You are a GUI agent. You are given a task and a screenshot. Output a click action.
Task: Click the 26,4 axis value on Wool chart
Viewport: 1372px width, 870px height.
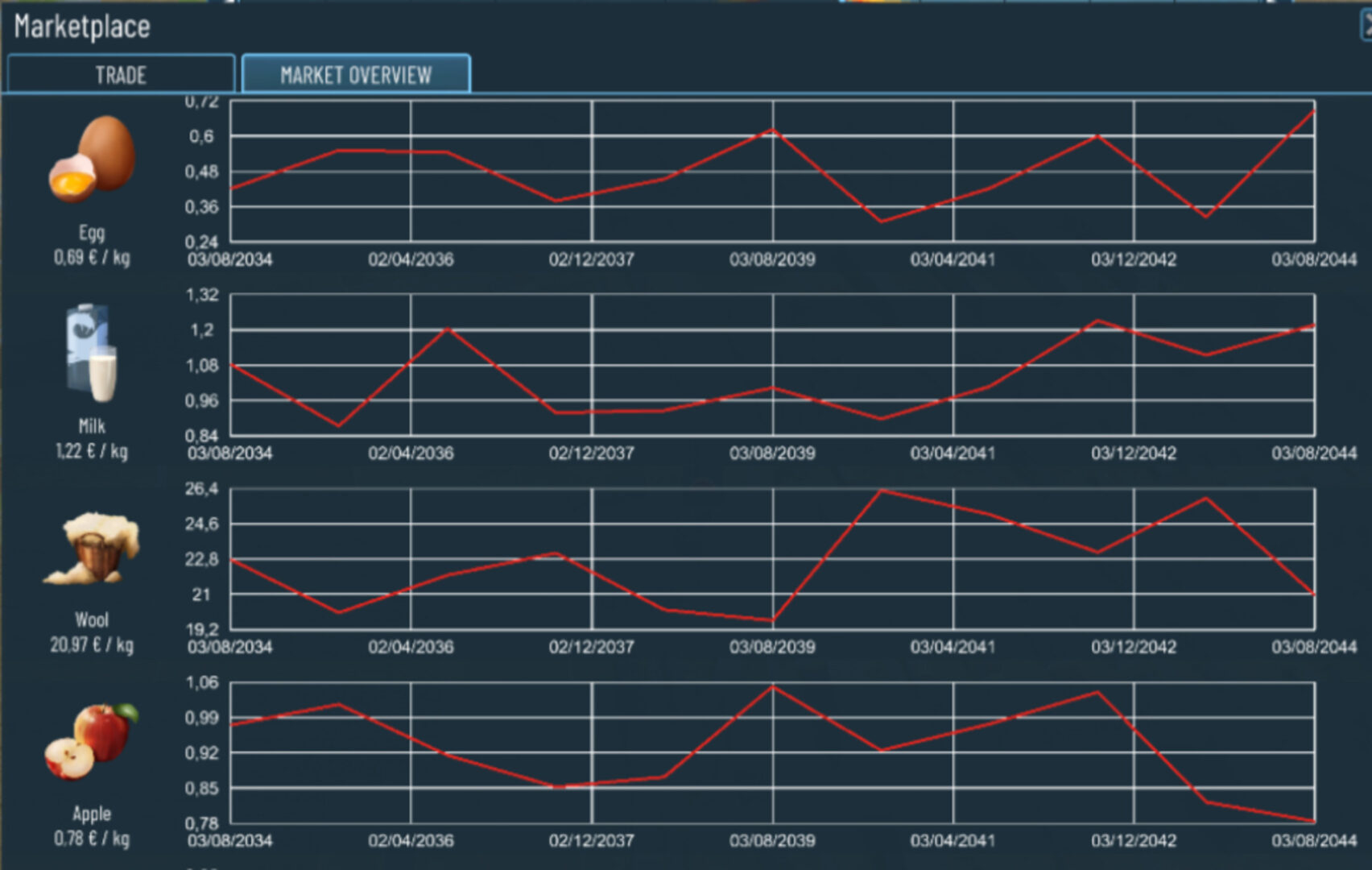pos(201,489)
